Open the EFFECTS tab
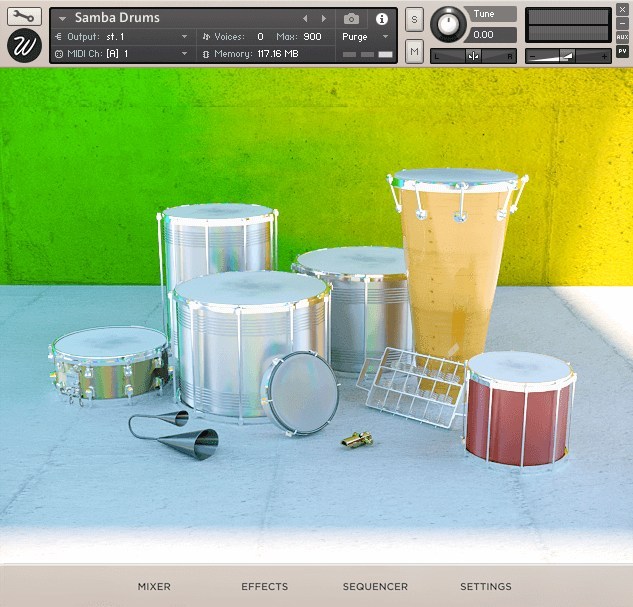This screenshot has height=607, width=633. point(264,587)
